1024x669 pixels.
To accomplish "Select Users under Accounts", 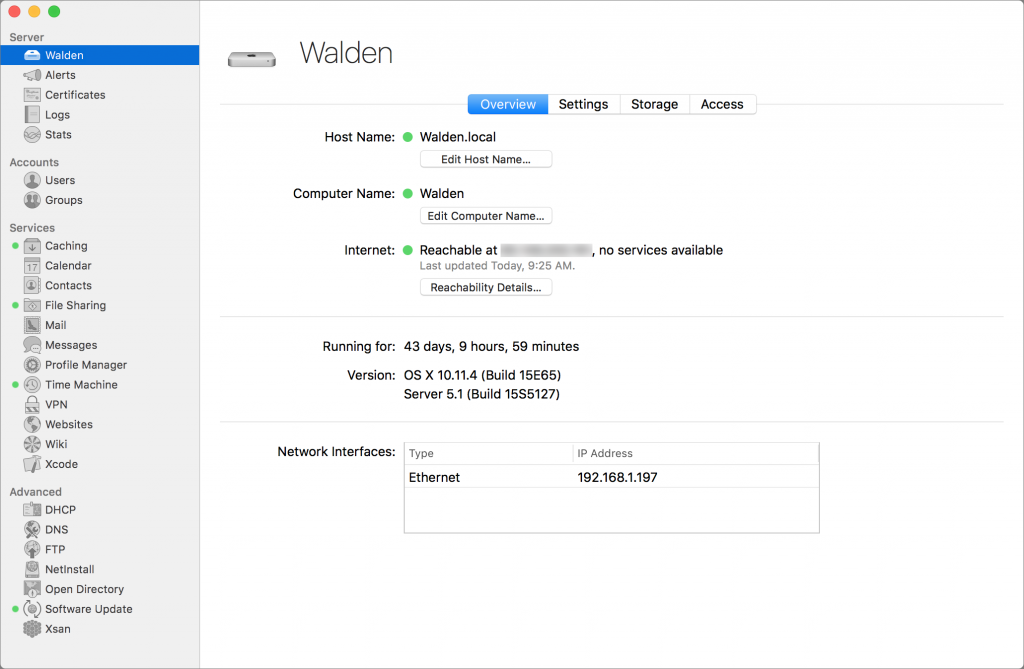I will (x=59, y=180).
